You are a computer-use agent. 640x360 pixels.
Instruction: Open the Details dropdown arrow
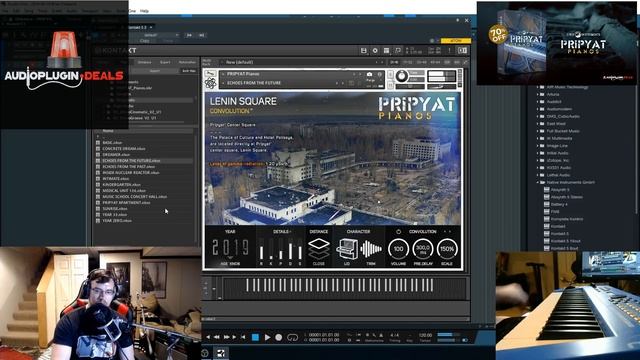(x=290, y=232)
